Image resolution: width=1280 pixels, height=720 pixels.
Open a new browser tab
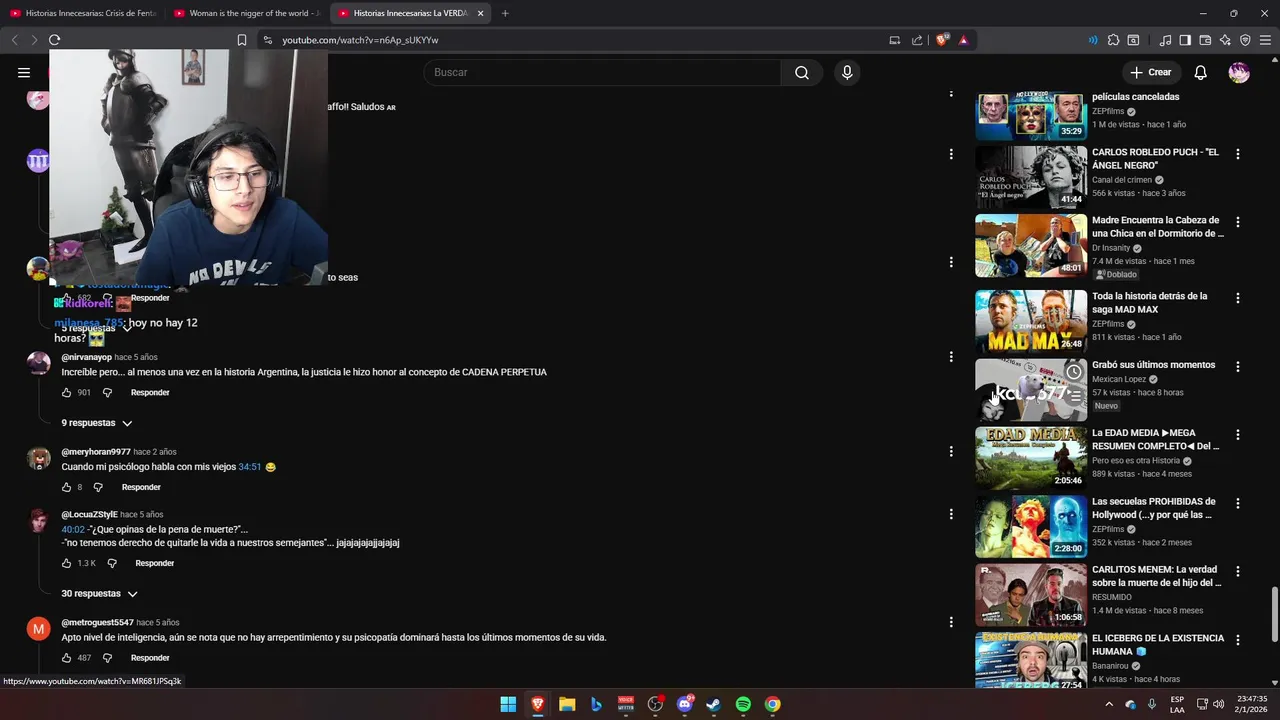coord(505,13)
